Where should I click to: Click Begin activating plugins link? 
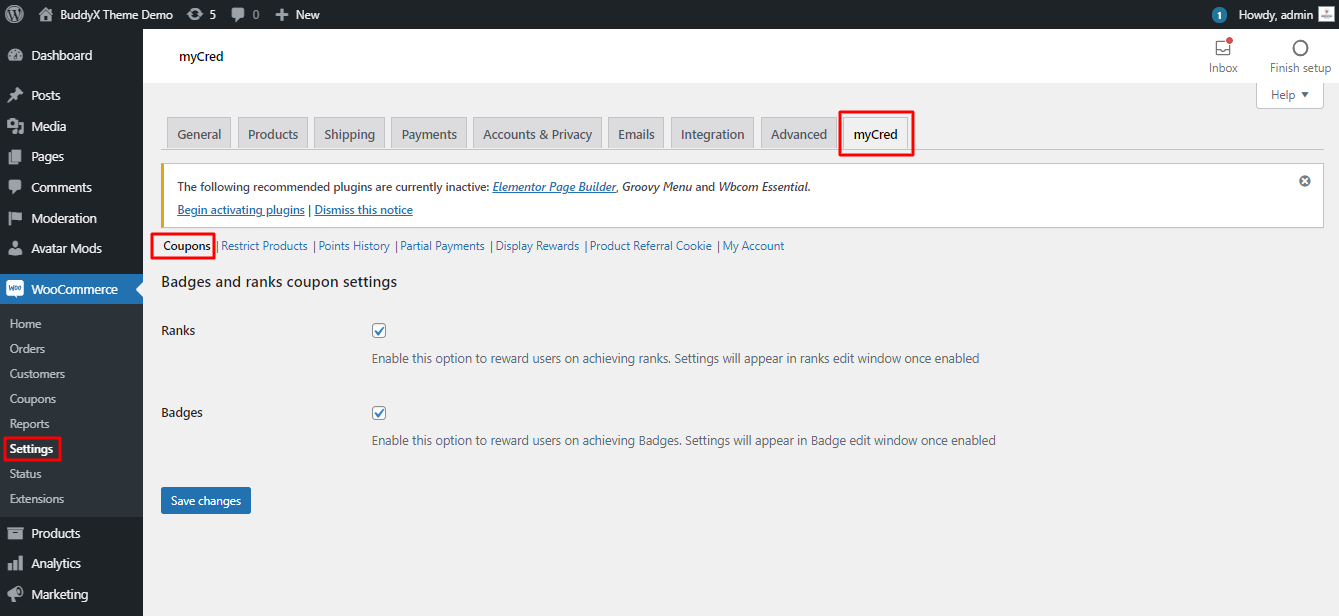coord(241,210)
